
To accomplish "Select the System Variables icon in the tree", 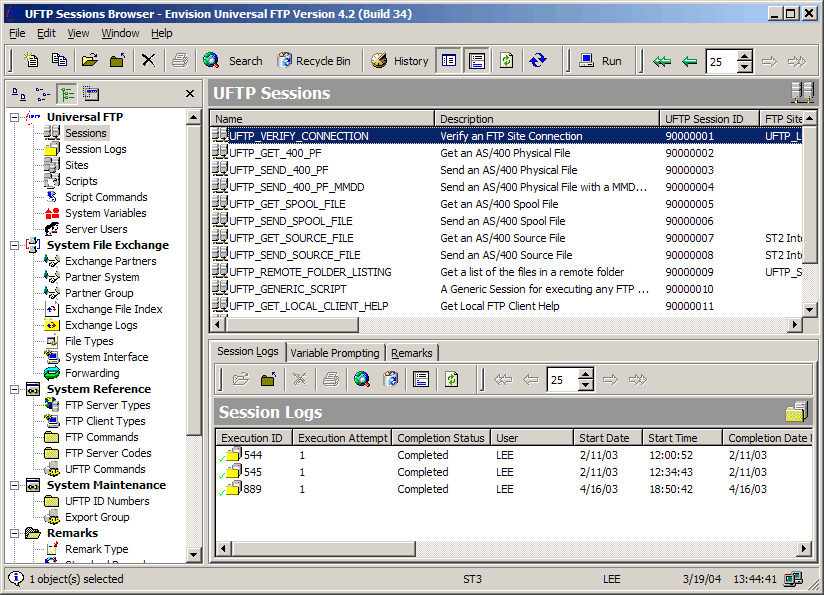I will 52,213.
